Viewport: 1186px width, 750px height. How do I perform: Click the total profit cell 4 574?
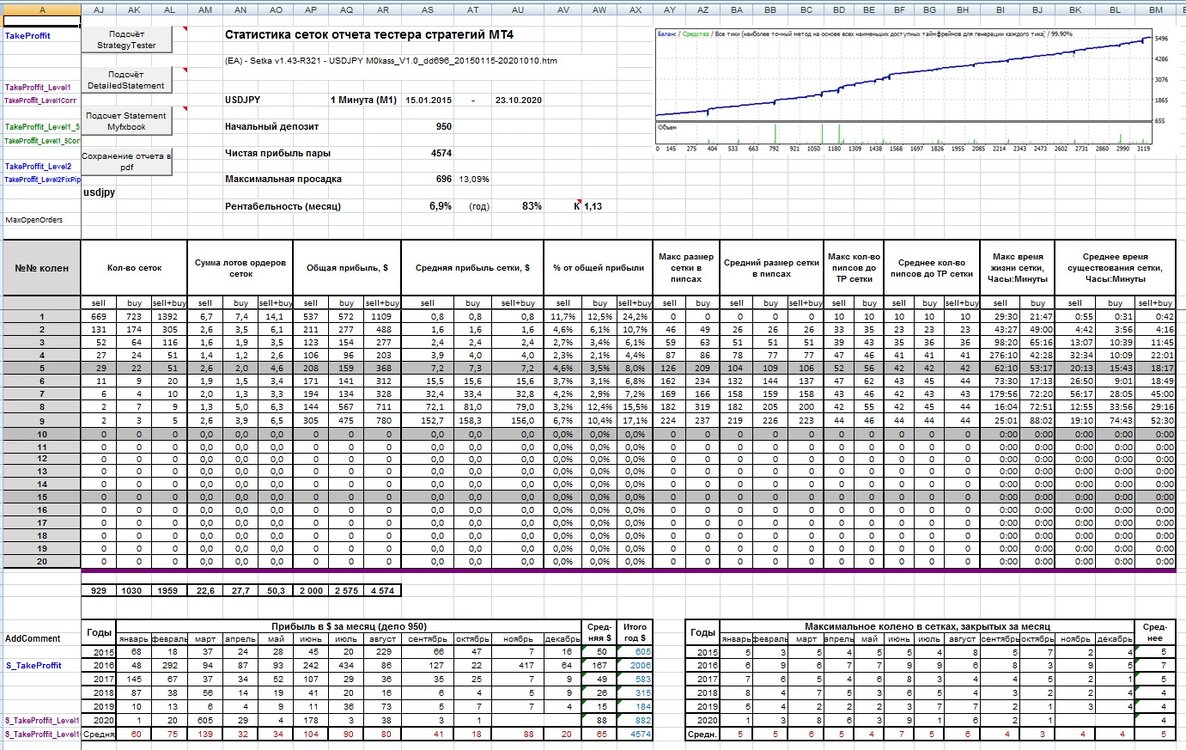point(383,590)
